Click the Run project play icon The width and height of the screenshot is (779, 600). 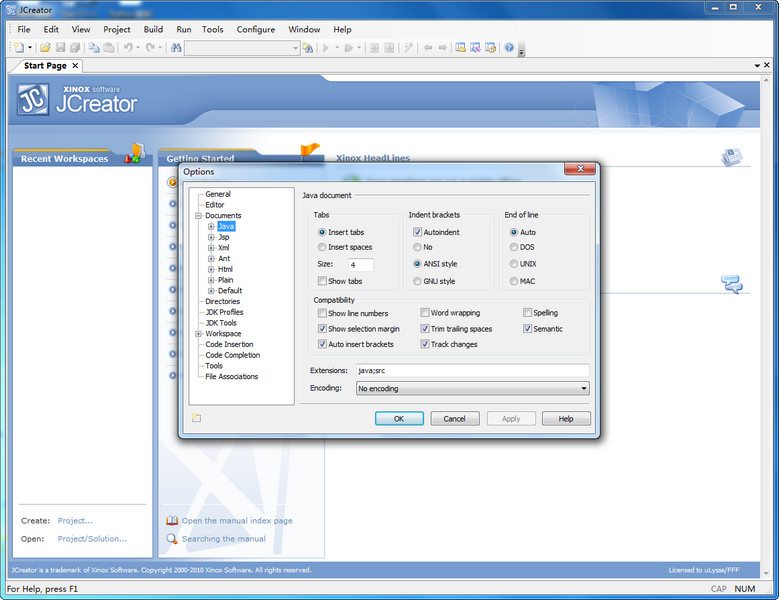coord(326,48)
